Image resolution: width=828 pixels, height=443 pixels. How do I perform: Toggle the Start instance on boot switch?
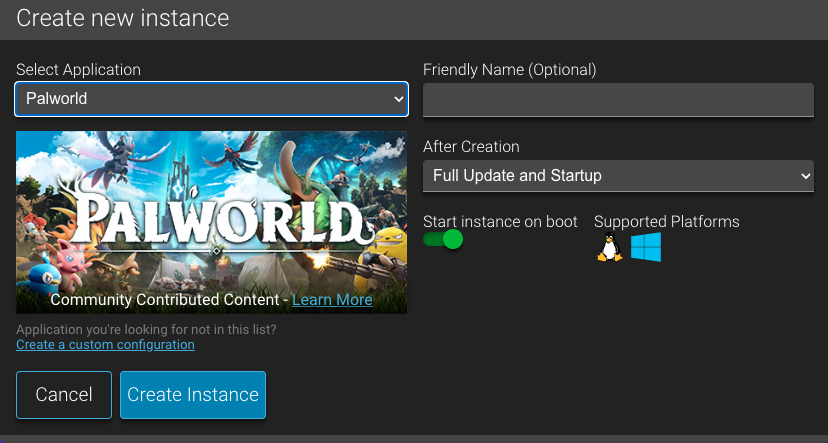coord(443,239)
